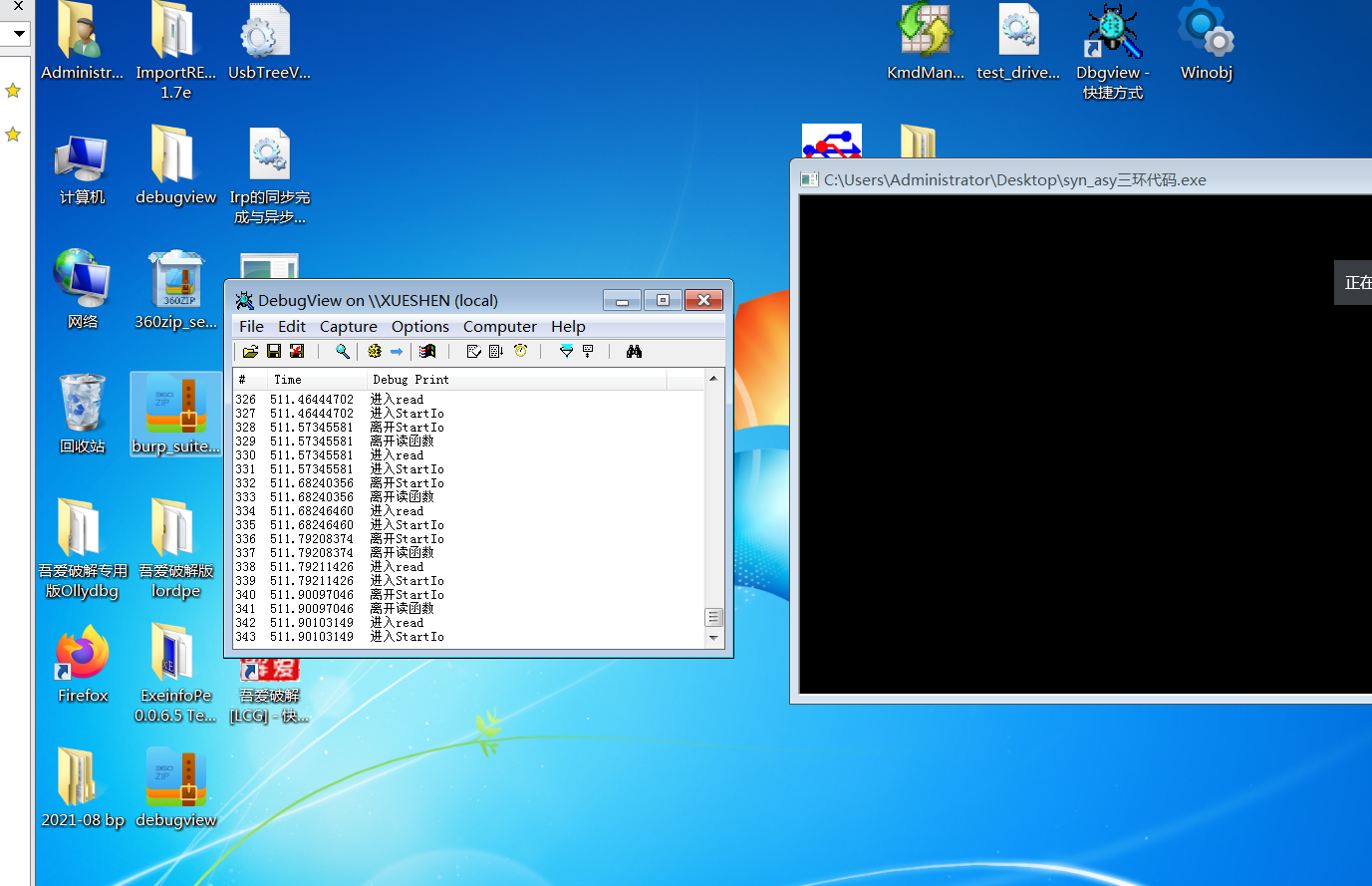Image resolution: width=1372 pixels, height=886 pixels.
Task: Select log row 337 离开读函数
Action: (x=468, y=553)
